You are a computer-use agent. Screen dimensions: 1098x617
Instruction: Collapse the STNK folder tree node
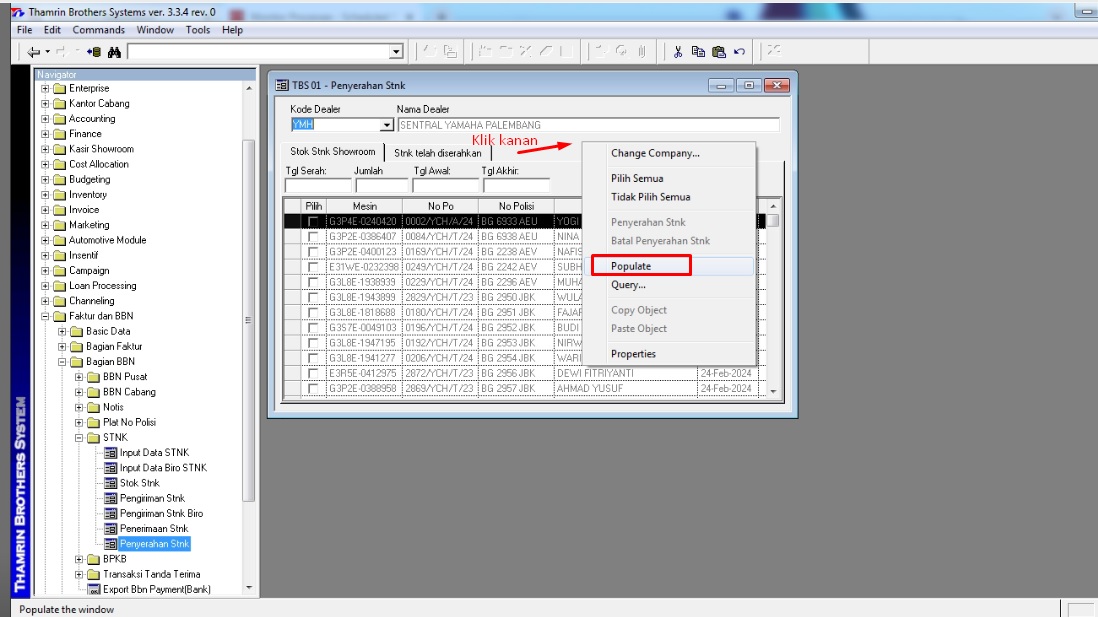(x=79, y=437)
